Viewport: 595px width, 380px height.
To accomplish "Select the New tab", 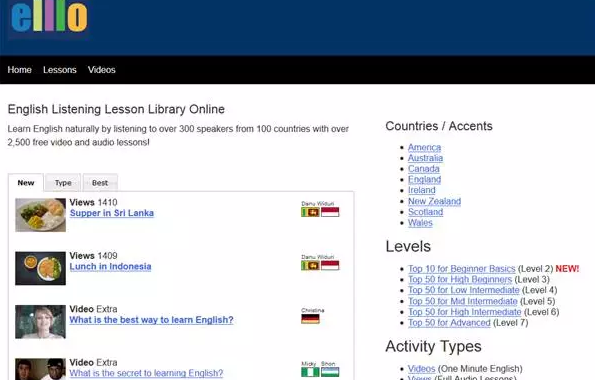I will click(26, 183).
